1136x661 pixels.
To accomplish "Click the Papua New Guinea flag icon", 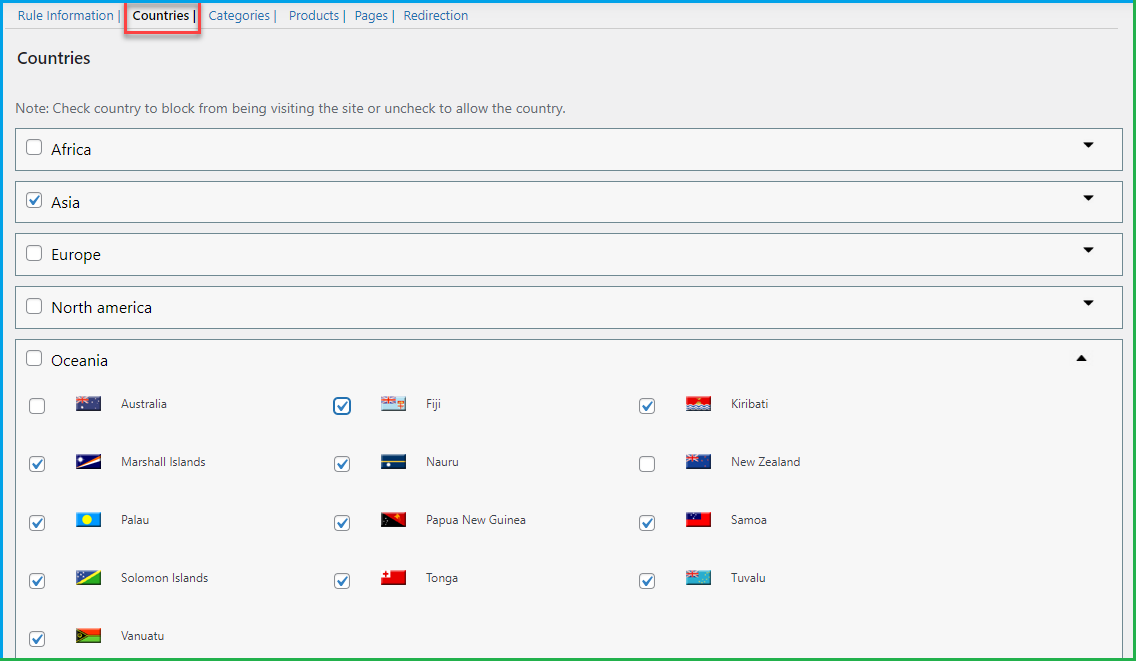I will coord(393,520).
